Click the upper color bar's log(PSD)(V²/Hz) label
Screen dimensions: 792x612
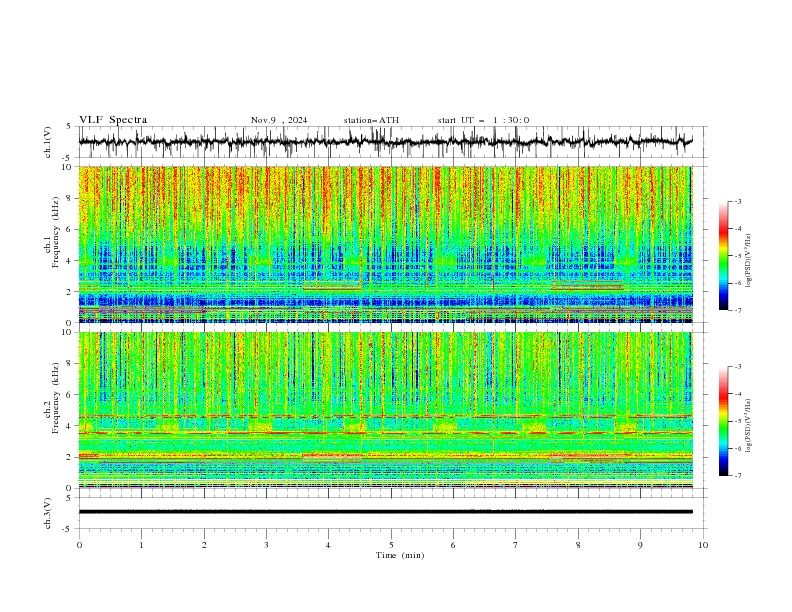point(749,261)
